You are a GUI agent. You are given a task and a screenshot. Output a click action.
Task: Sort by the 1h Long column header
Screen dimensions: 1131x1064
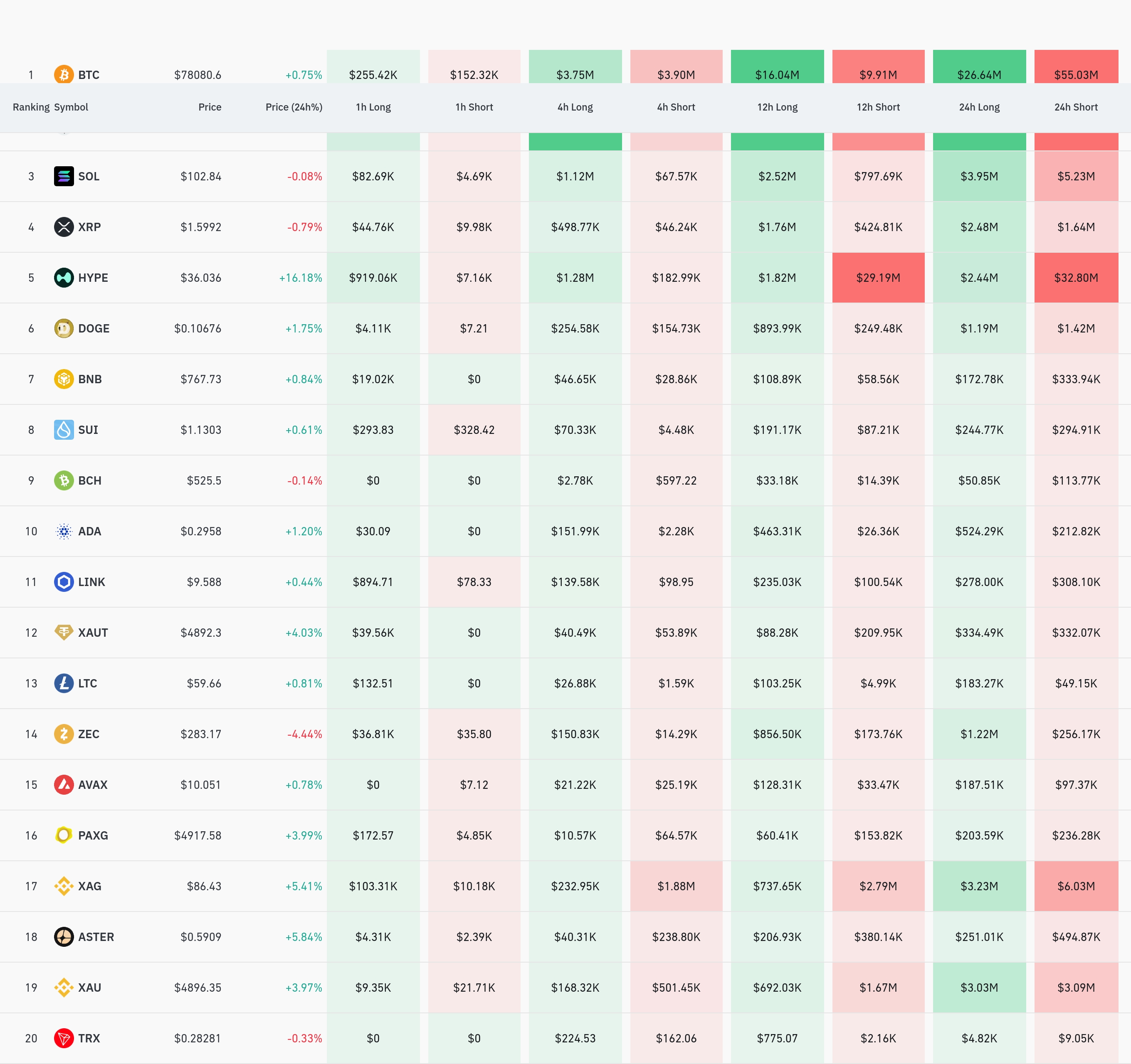pos(373,107)
